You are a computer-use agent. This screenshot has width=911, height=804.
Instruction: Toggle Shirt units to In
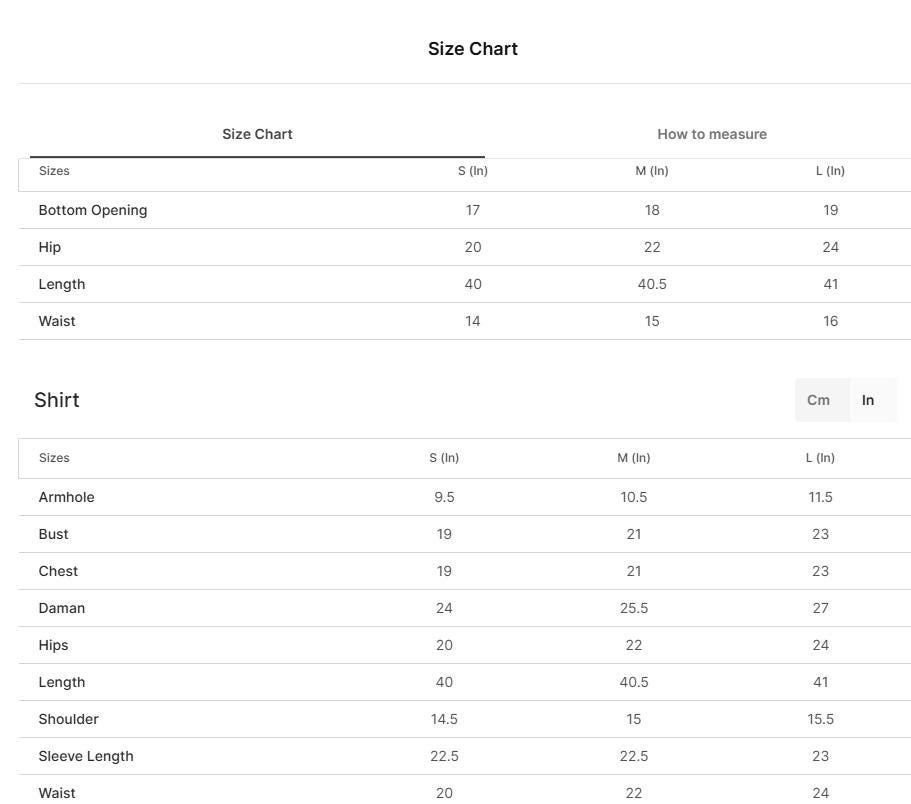pyautogui.click(x=868, y=400)
